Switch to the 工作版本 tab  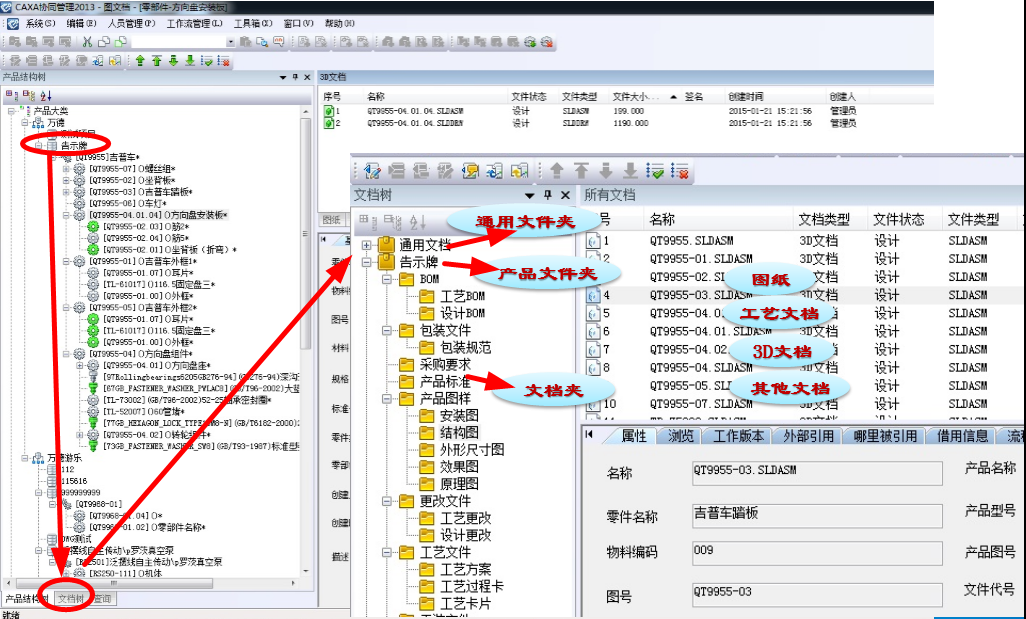click(x=738, y=436)
